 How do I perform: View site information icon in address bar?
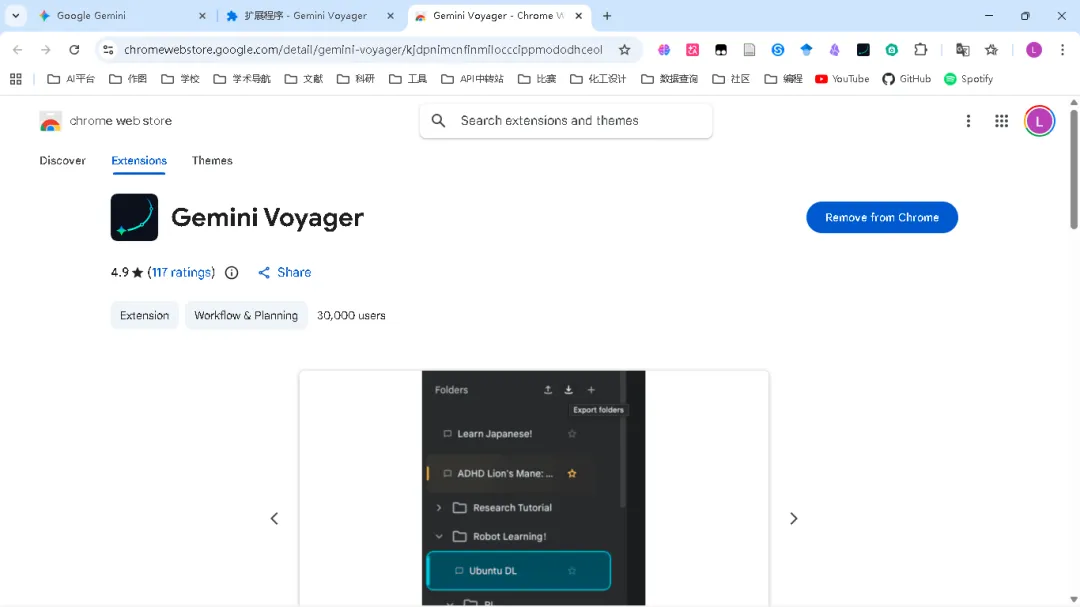108,50
